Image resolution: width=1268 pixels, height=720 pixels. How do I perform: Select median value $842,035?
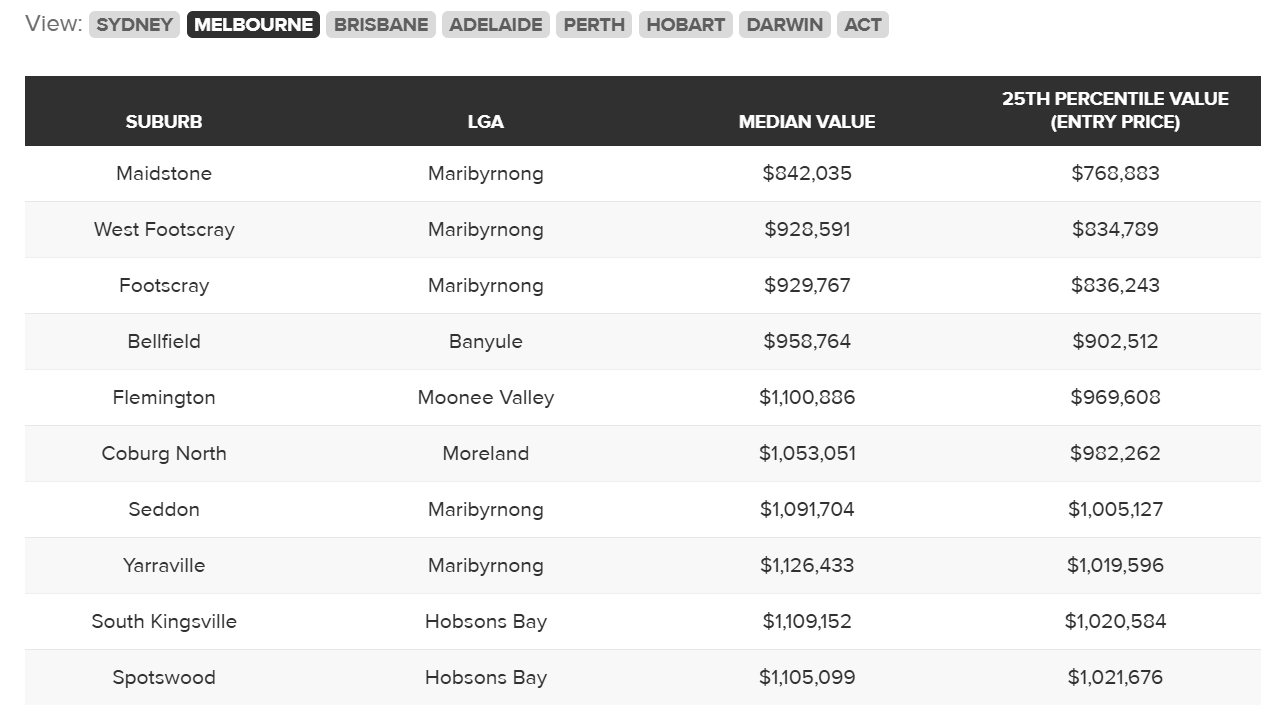(807, 173)
